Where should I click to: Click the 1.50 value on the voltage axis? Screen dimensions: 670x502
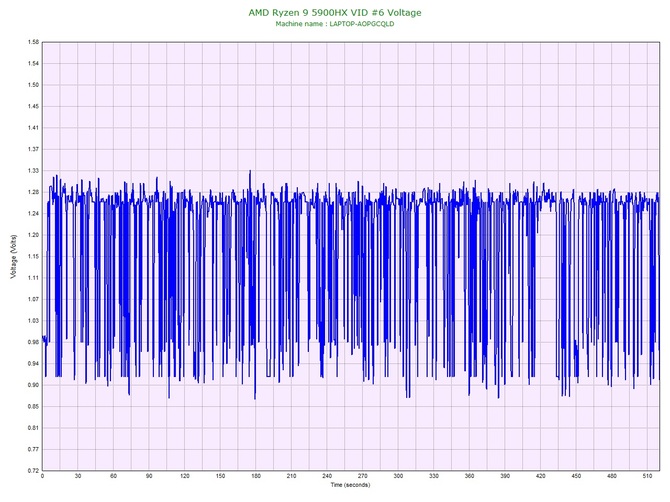pos(33,85)
